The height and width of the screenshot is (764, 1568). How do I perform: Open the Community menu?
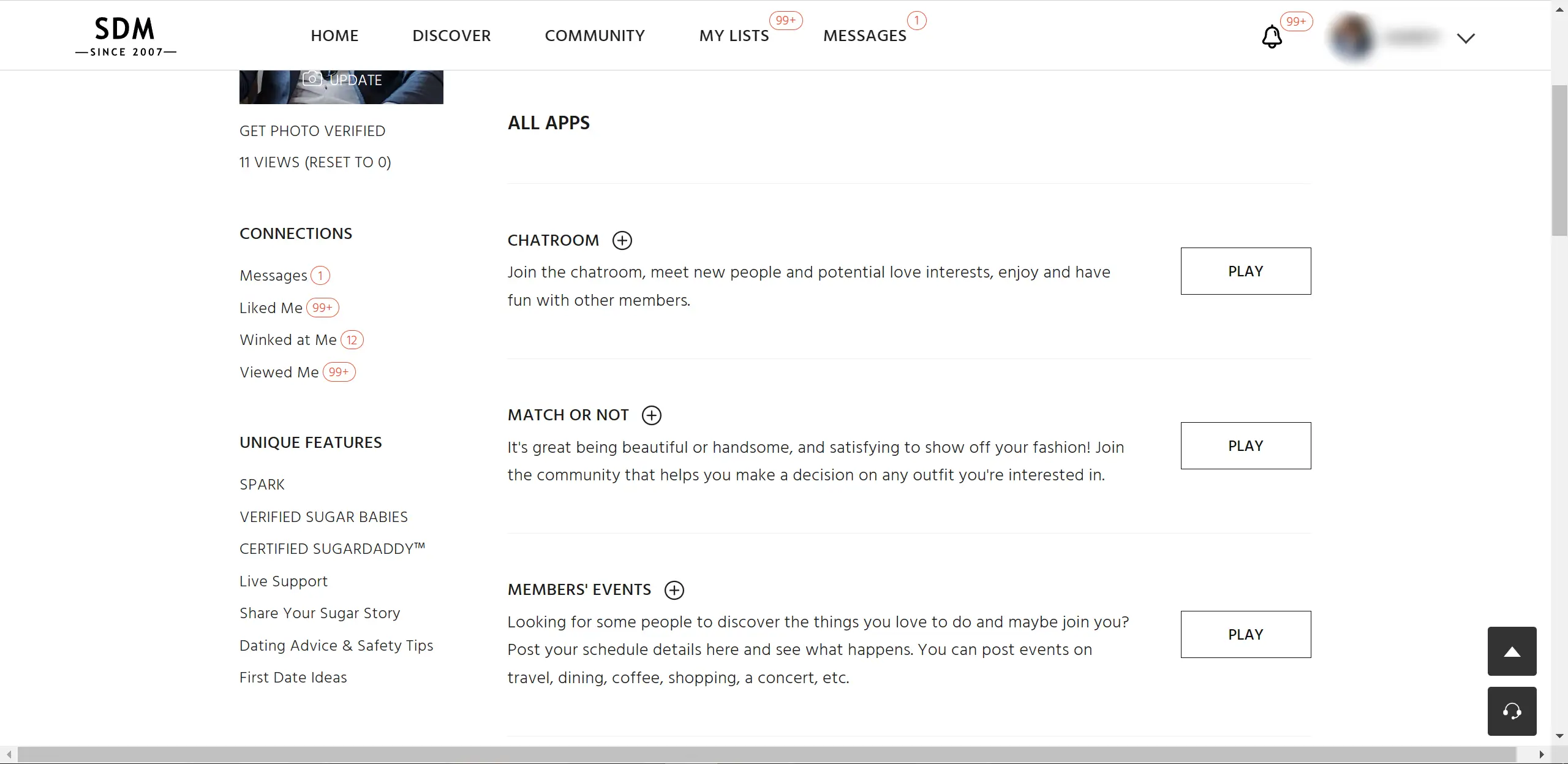tap(595, 36)
